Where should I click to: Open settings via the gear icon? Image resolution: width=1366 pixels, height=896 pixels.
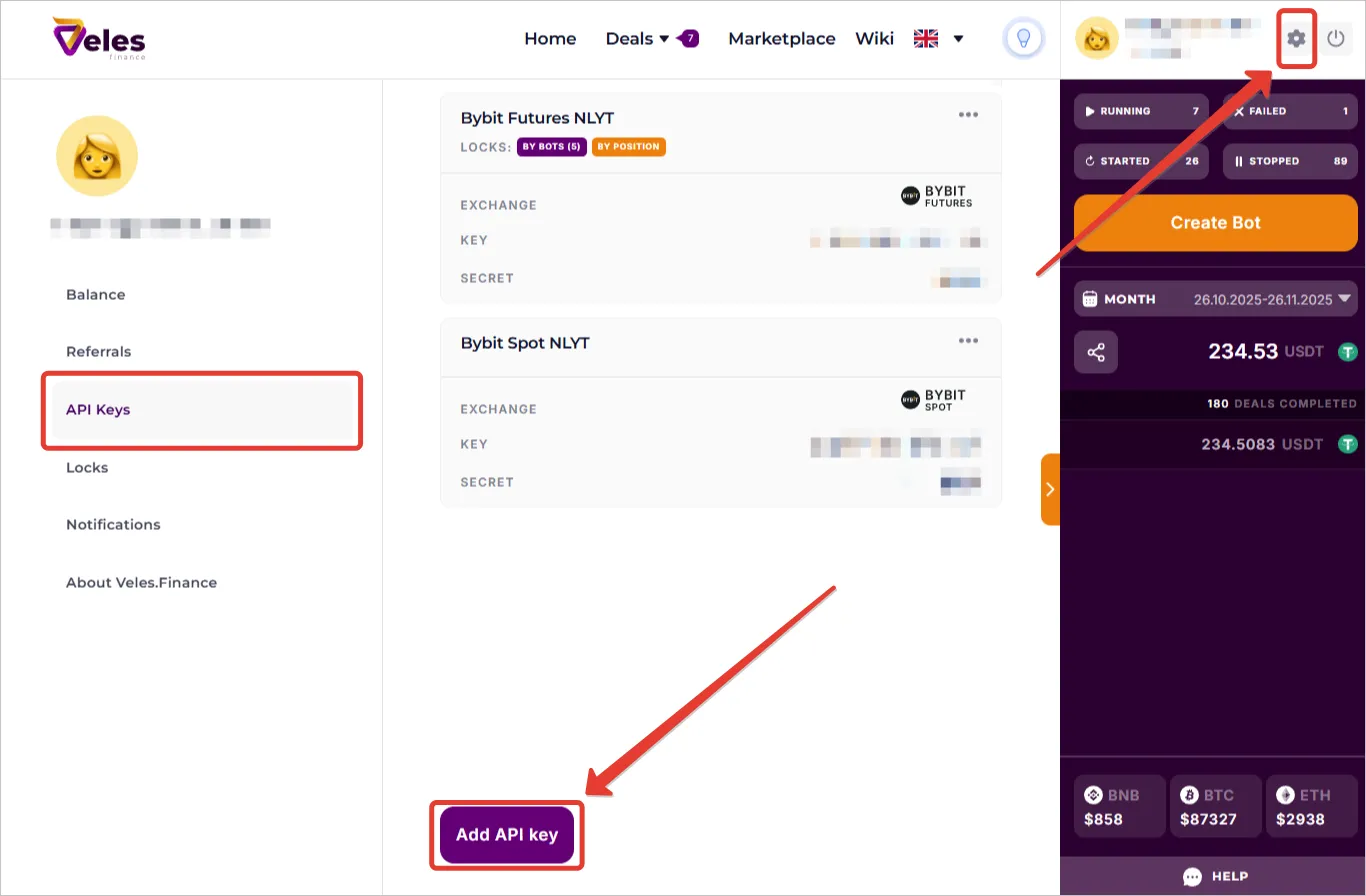[x=1296, y=39]
